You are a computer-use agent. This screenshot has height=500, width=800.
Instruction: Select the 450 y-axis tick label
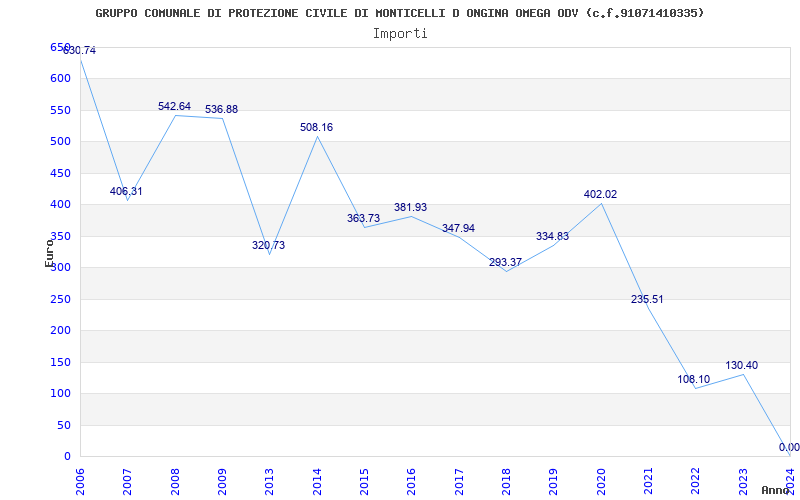(59, 173)
